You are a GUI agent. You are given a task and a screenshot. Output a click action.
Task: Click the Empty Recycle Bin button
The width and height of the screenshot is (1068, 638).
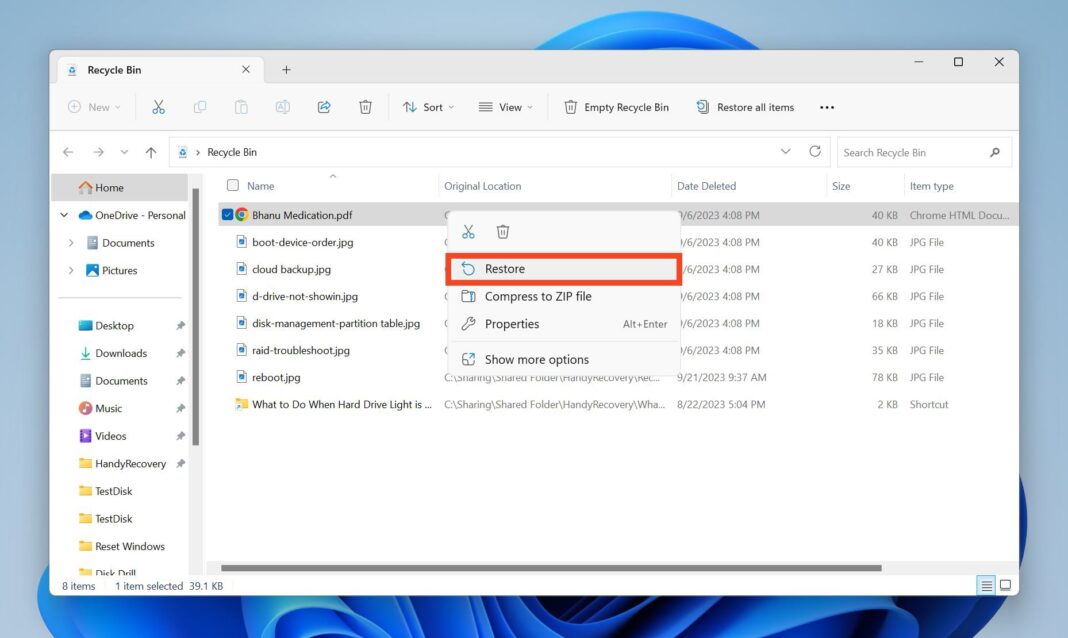615,106
